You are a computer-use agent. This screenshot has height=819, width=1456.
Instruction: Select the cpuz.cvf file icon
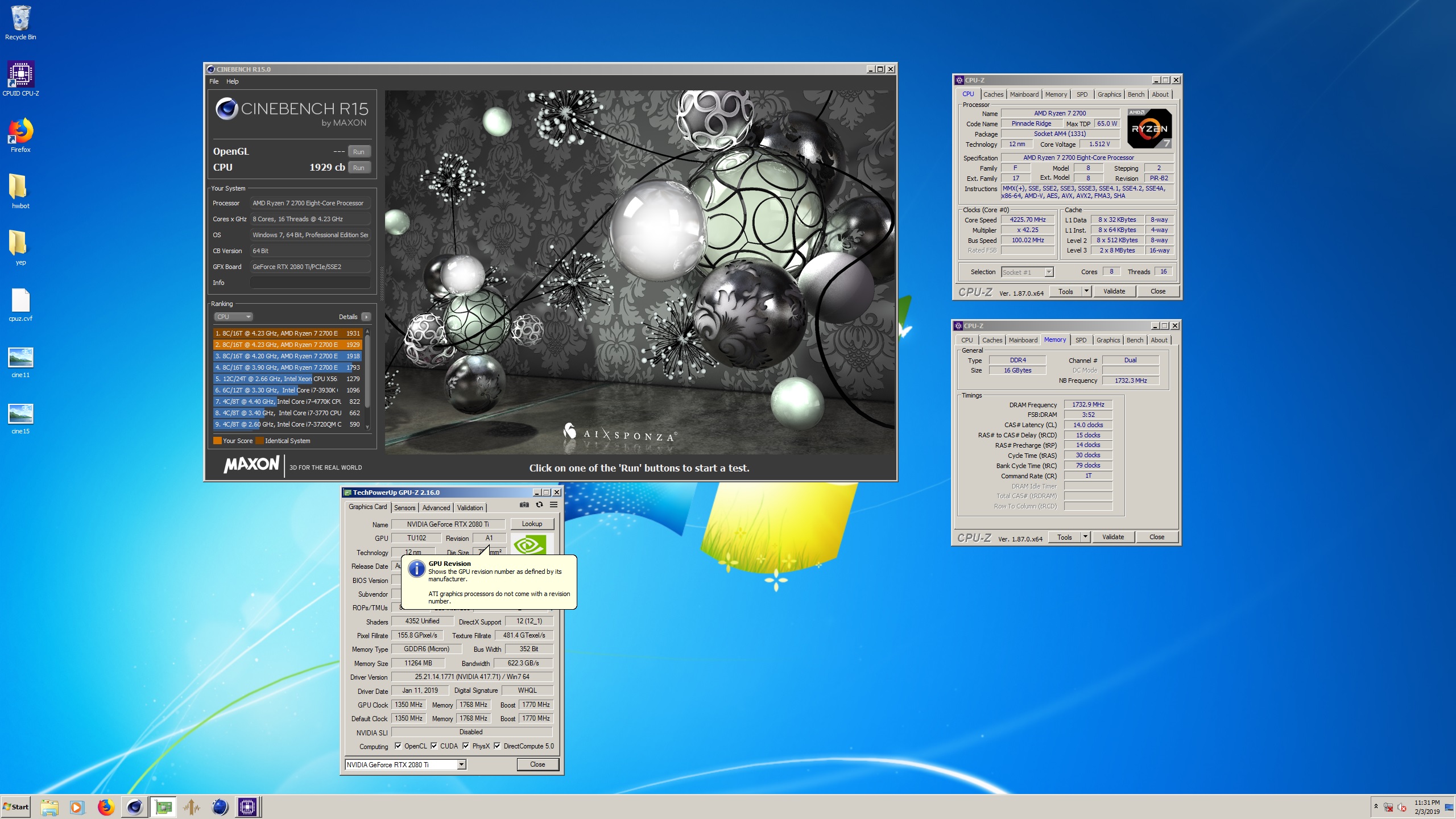tap(20, 305)
